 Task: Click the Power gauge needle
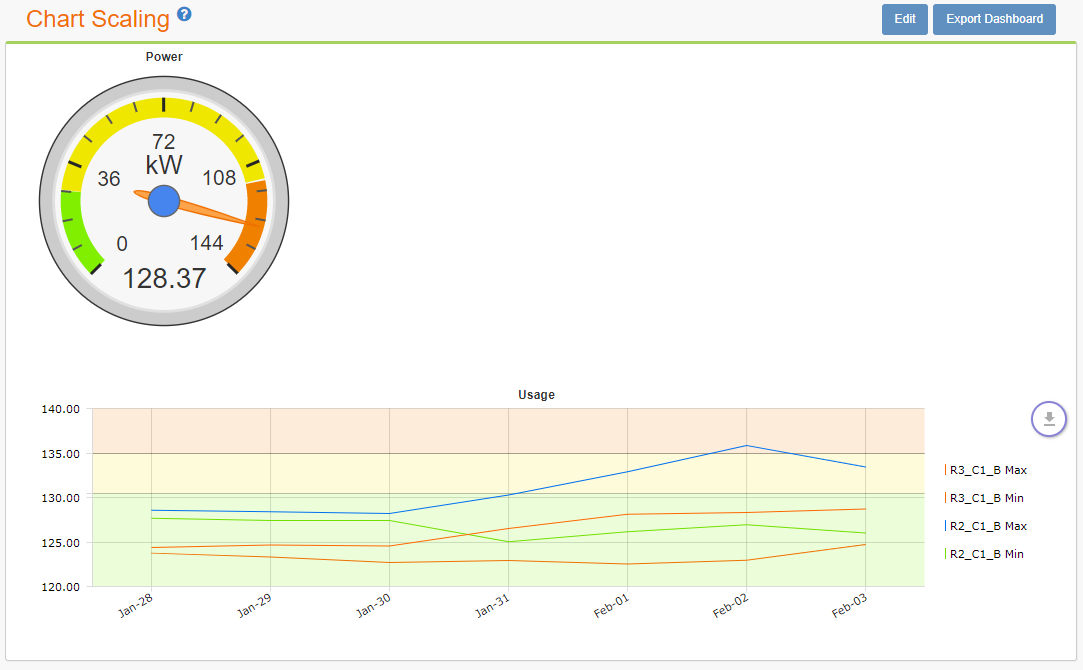(210, 210)
